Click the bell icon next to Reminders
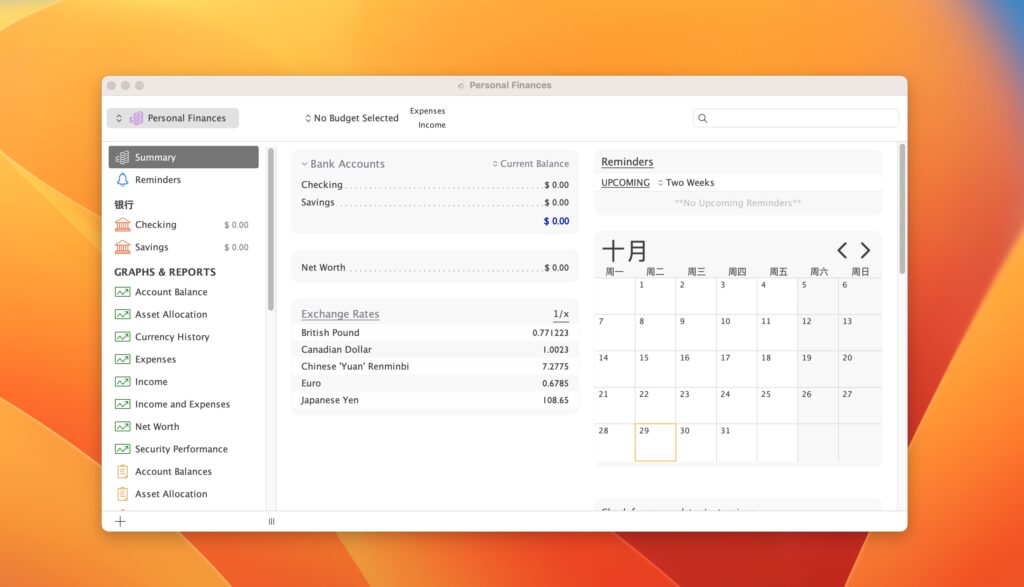The height and width of the screenshot is (587, 1024). pyautogui.click(x=123, y=180)
